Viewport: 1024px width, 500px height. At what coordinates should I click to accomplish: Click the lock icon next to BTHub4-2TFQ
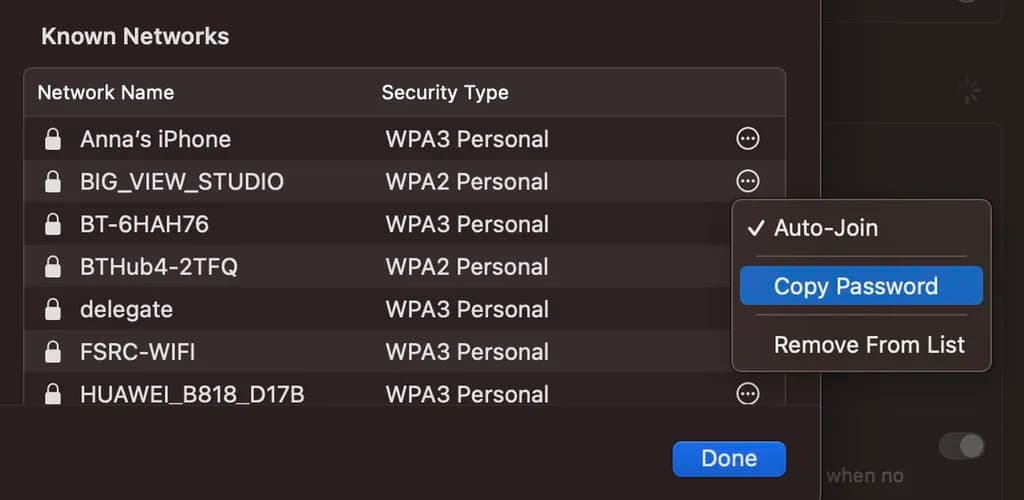[53, 267]
